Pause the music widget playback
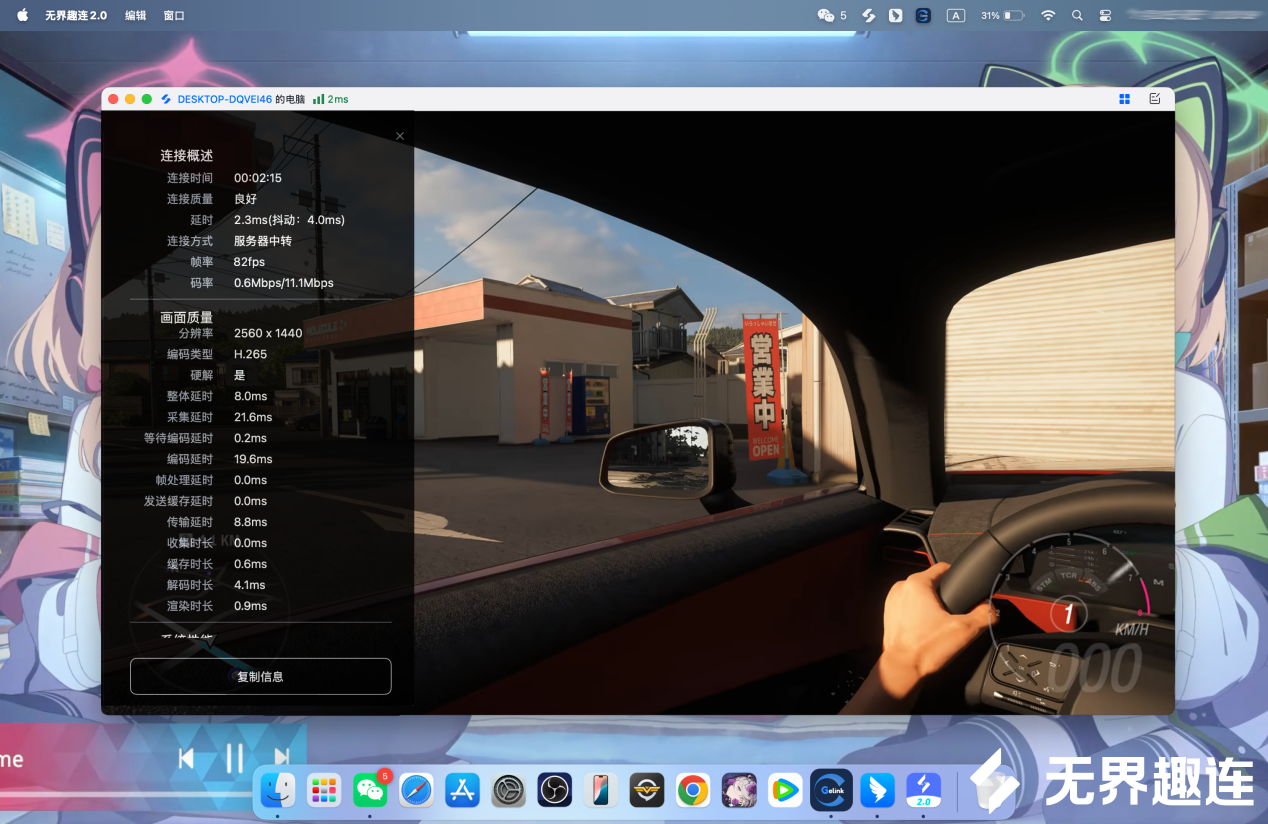1268x824 pixels. [234, 758]
